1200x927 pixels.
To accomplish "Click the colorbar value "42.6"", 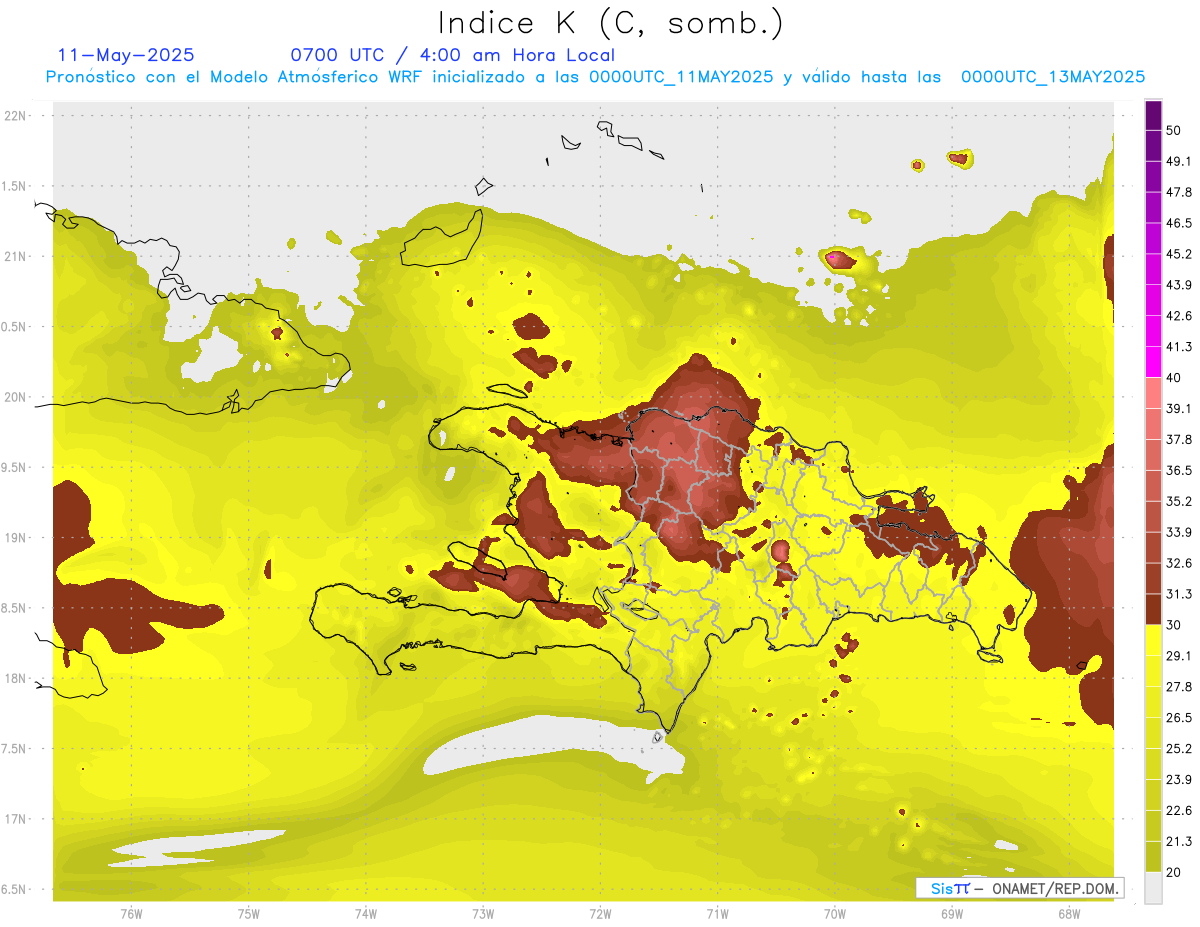I will (1178, 316).
